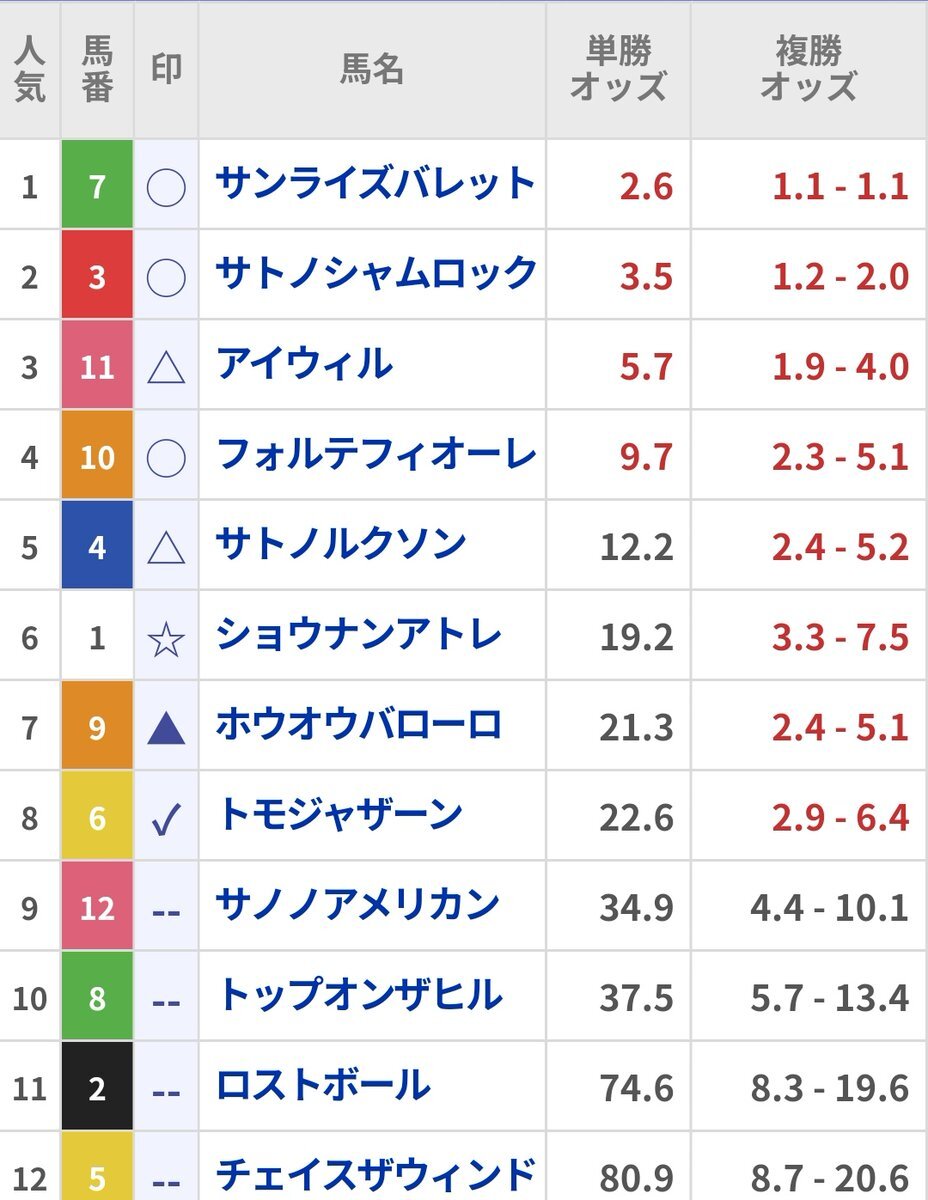
Task: Open horse page サンライズバレット
Action: coord(376,184)
